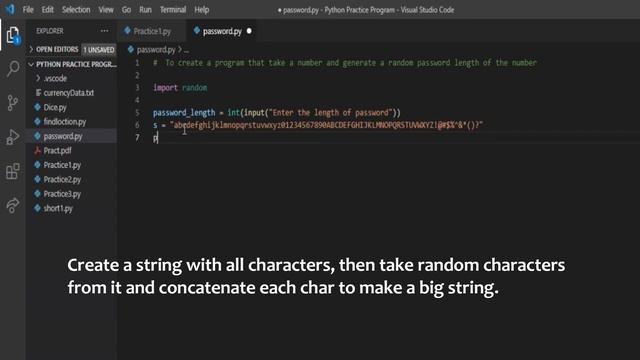Screen dimensions: 640x360
Task: Click the EXPLORER panel title
Action: tap(50, 31)
